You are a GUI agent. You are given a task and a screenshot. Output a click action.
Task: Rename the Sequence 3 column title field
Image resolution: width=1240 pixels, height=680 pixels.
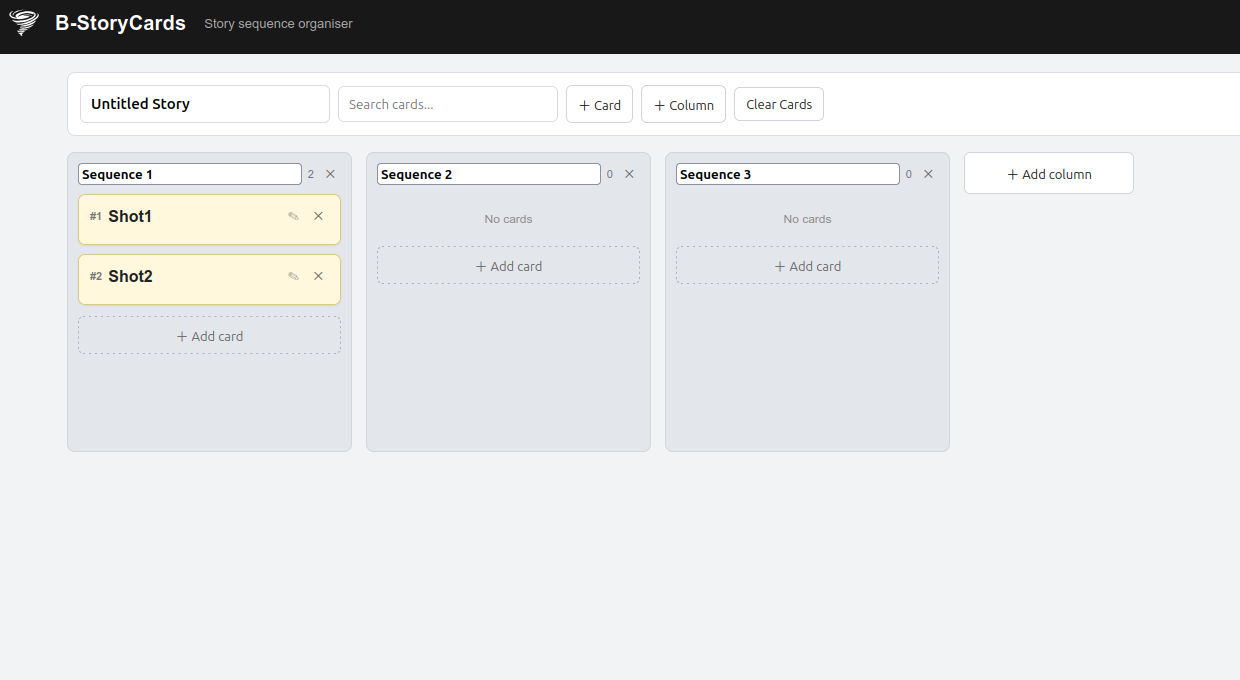pyautogui.click(x=788, y=174)
